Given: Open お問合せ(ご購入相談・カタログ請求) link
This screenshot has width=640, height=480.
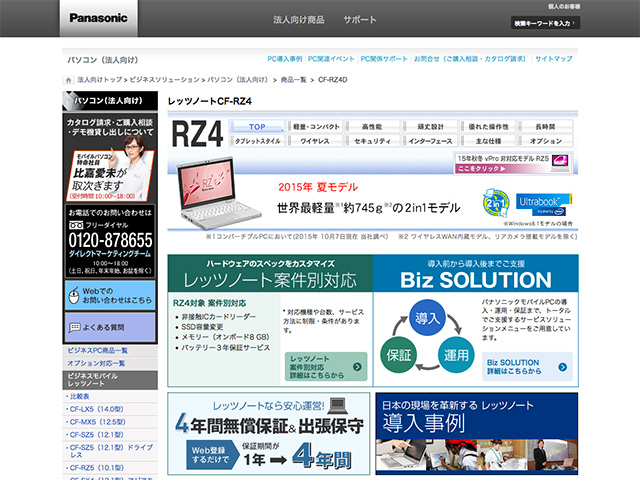Looking at the screenshot, I should pyautogui.click(x=470, y=59).
